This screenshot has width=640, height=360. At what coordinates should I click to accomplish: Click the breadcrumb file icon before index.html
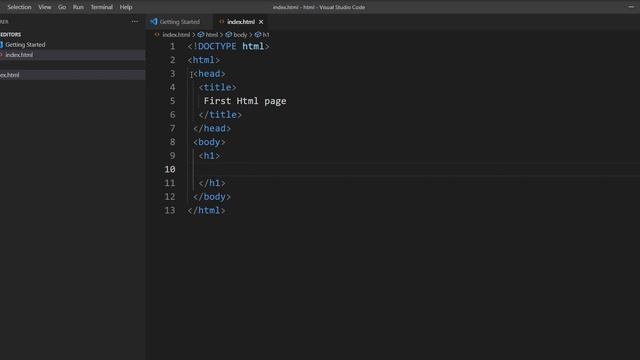[157, 35]
